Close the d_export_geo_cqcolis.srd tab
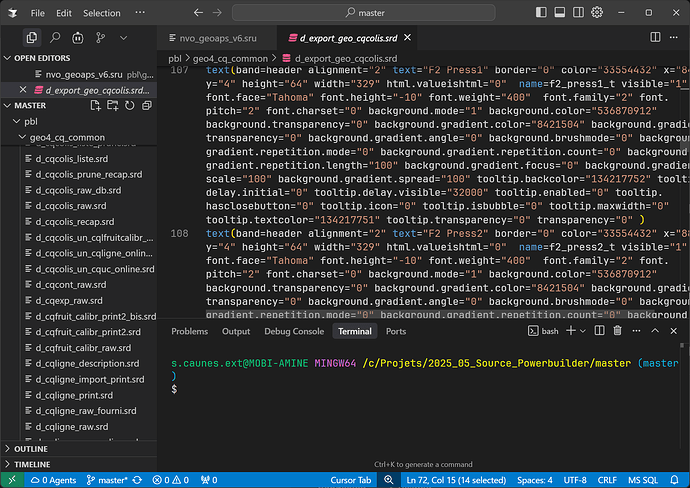690x488 pixels. tap(407, 37)
